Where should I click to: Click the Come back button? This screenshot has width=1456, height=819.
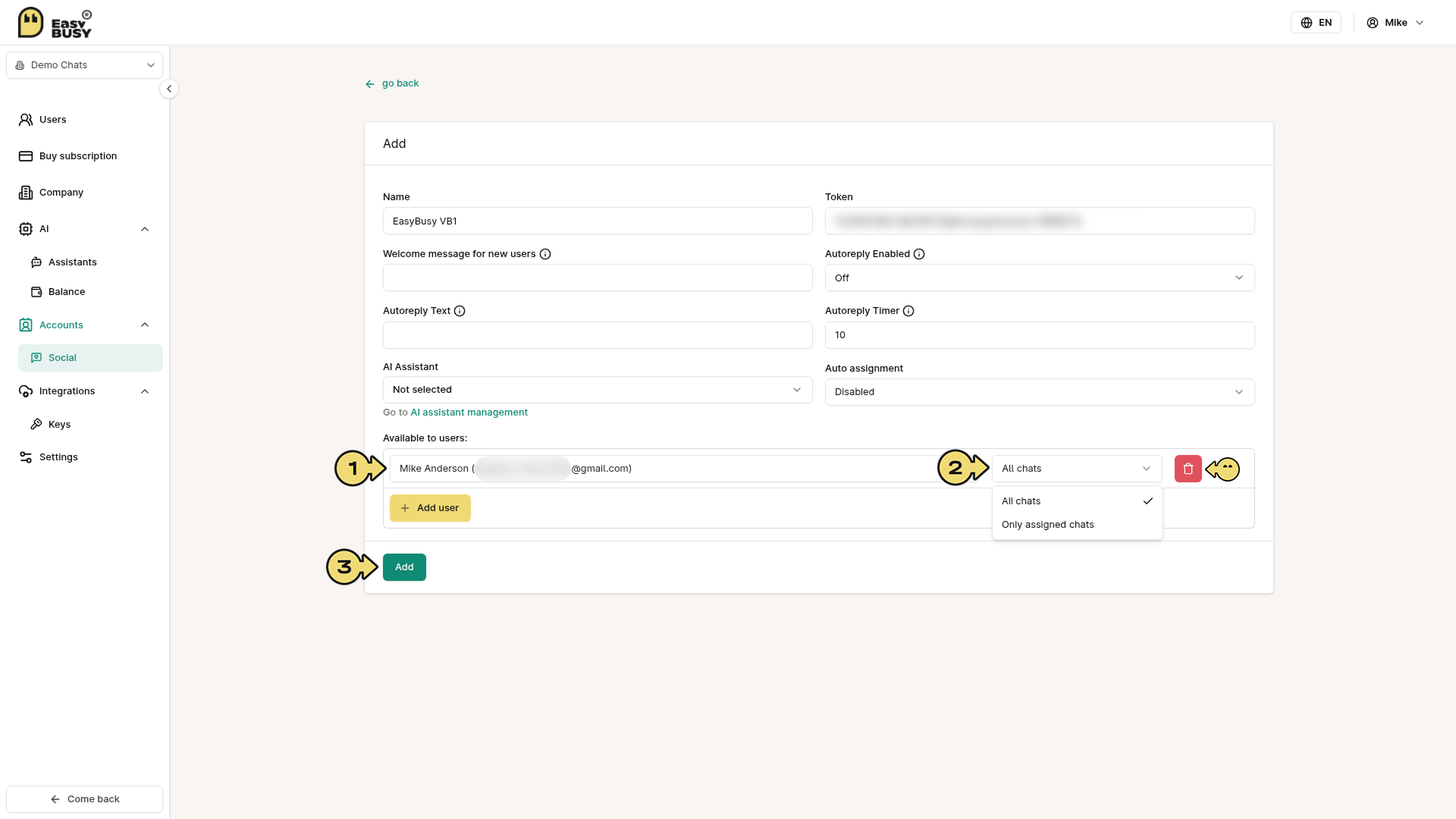[x=84, y=799]
